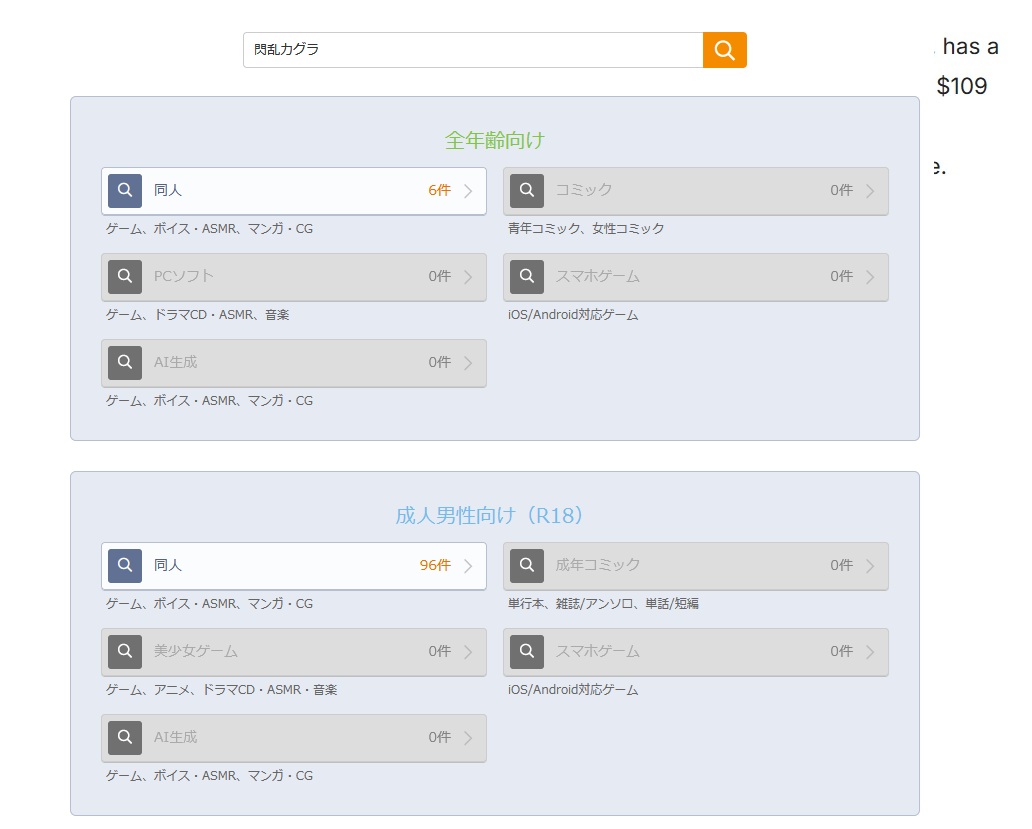This screenshot has width=1032, height=829.
Task: Click the orange search button
Action: (x=724, y=50)
